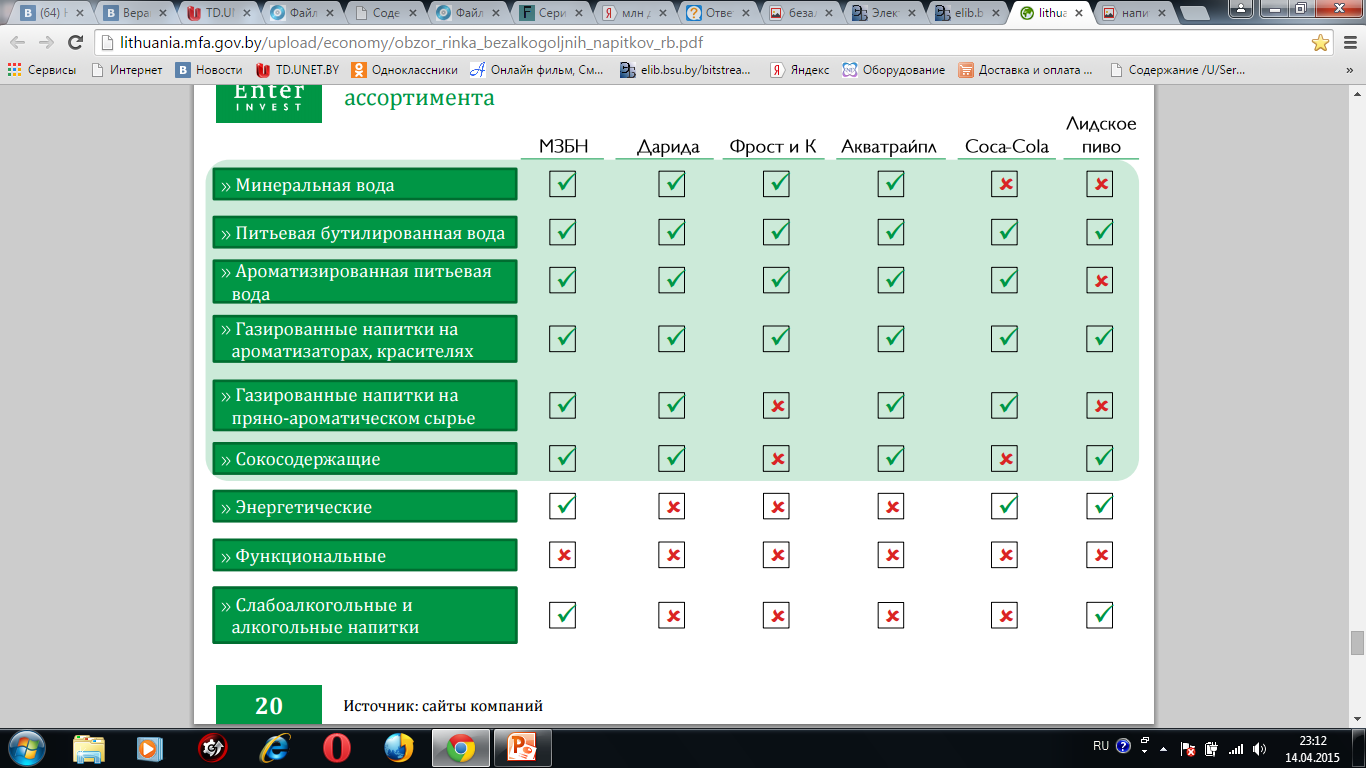The width and height of the screenshot is (1366, 768).
Task: Click the Энергетические row label
Action: [365, 507]
